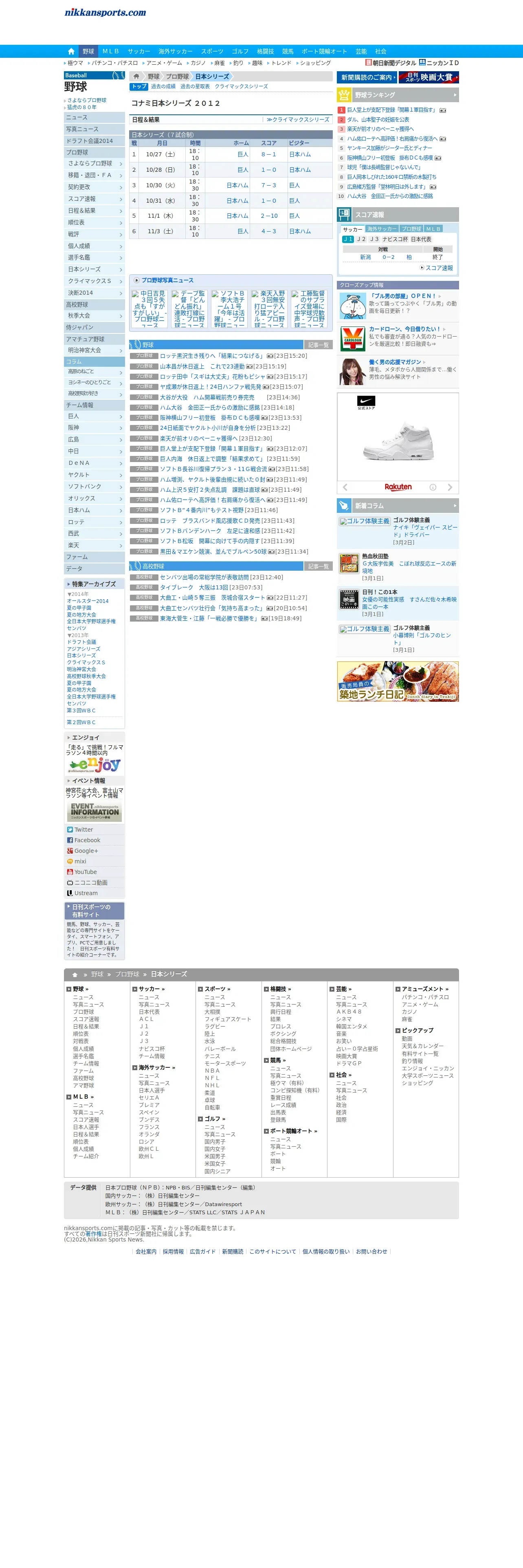Viewport: 523px width, 1568px height.
Task: Click previous arrow on Rakuten ad
Action: 345,487
